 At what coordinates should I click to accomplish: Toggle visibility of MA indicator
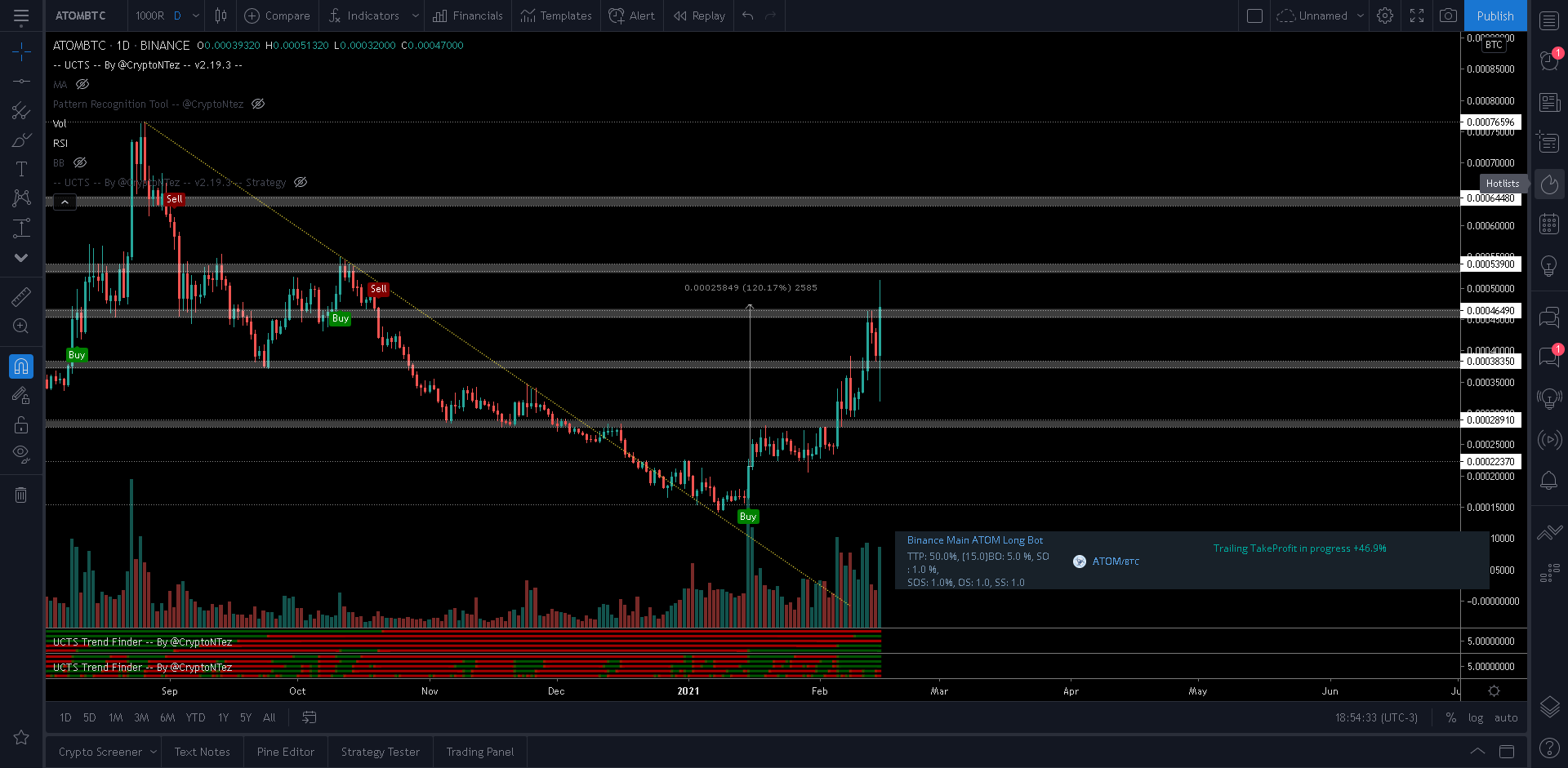coord(82,84)
